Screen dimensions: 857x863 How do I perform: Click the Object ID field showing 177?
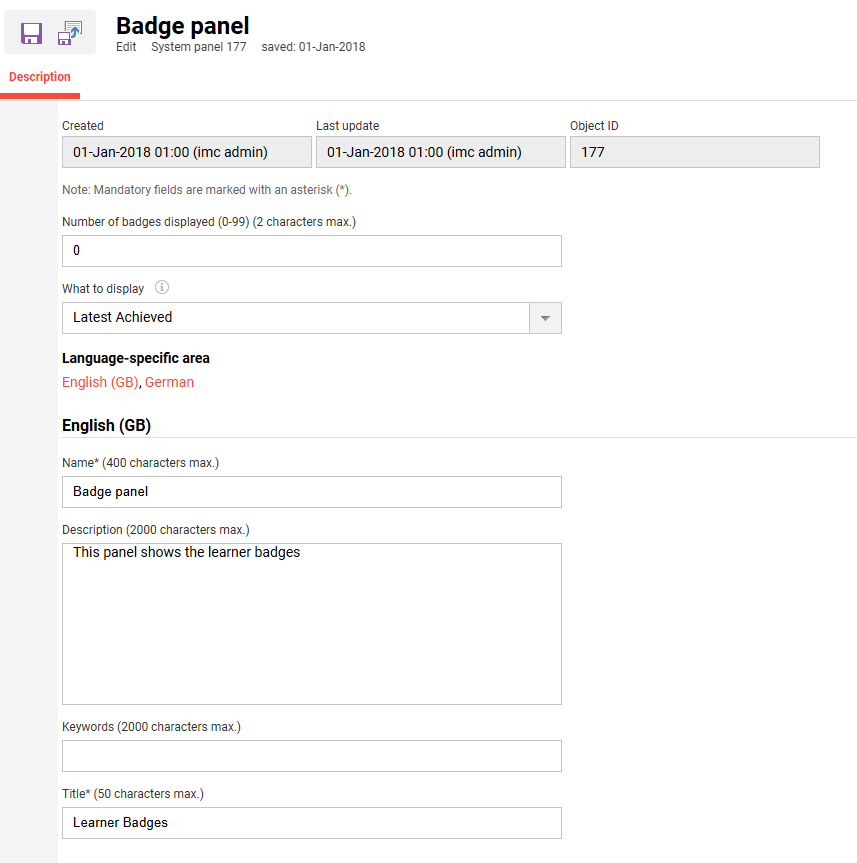694,152
